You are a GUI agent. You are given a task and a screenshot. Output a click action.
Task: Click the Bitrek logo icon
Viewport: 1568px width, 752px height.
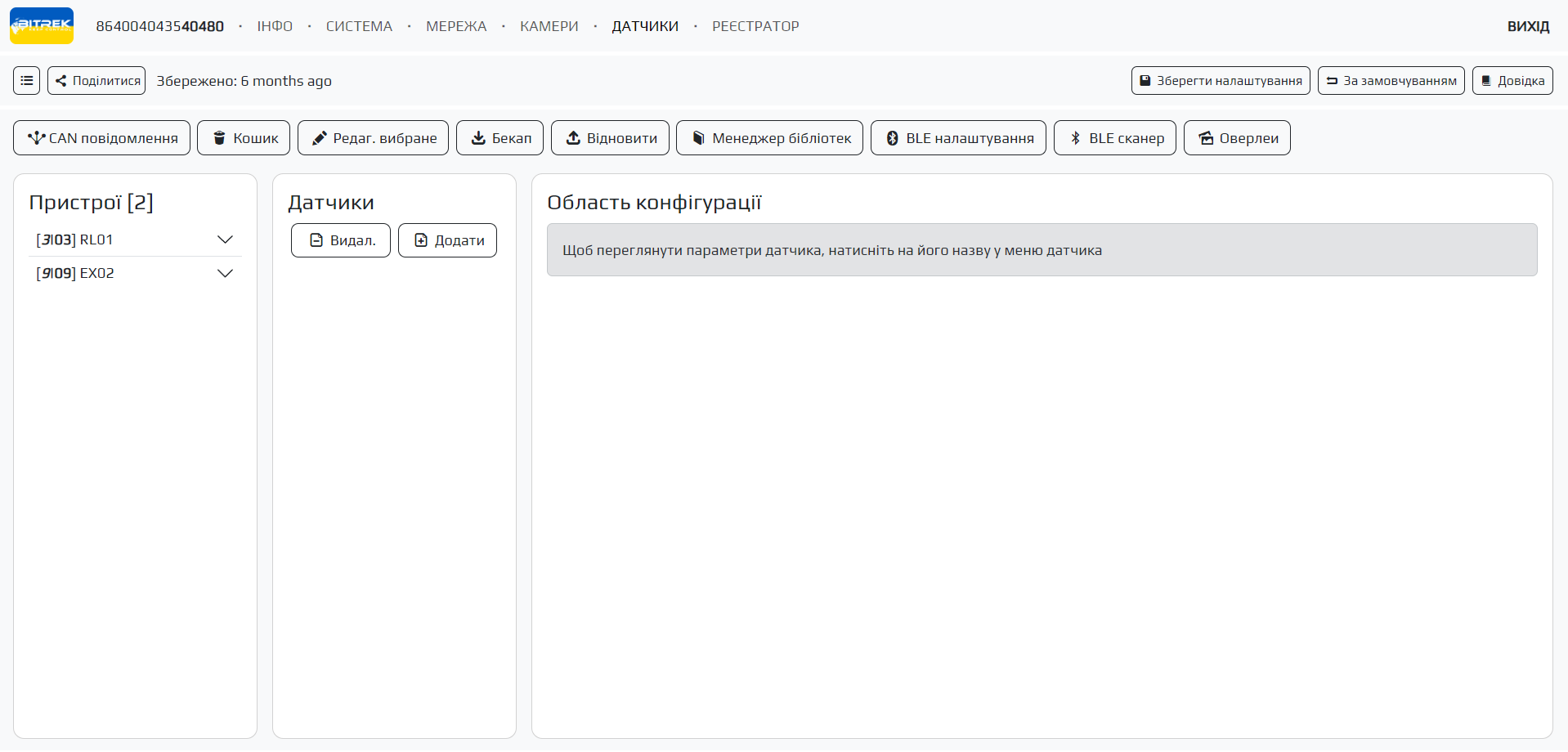42,25
